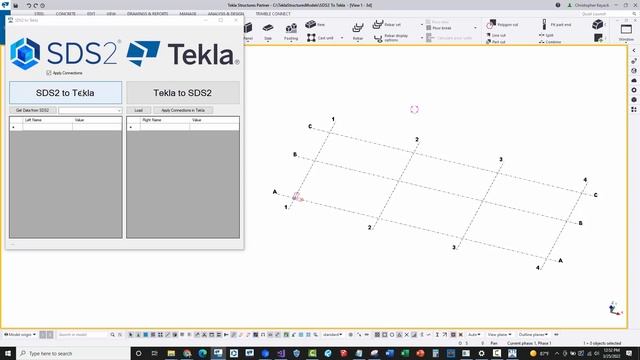The height and width of the screenshot is (360, 640).
Task: Open the Model origin dropdown
Action: 20,334
